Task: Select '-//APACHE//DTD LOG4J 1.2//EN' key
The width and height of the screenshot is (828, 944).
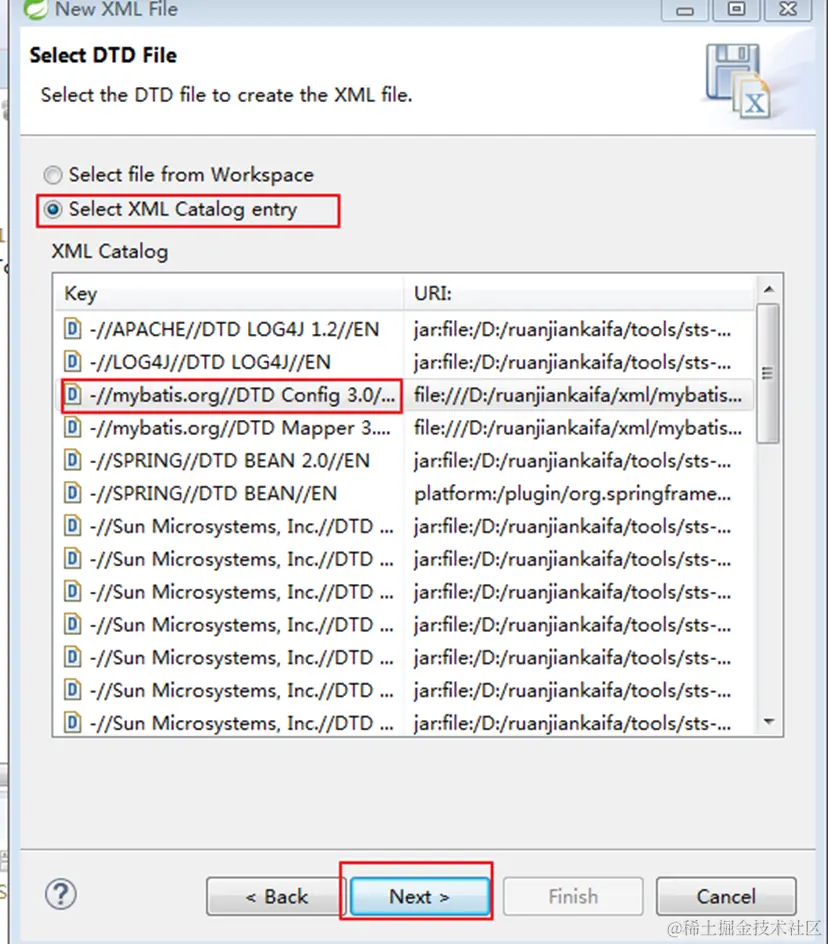Action: (x=234, y=329)
